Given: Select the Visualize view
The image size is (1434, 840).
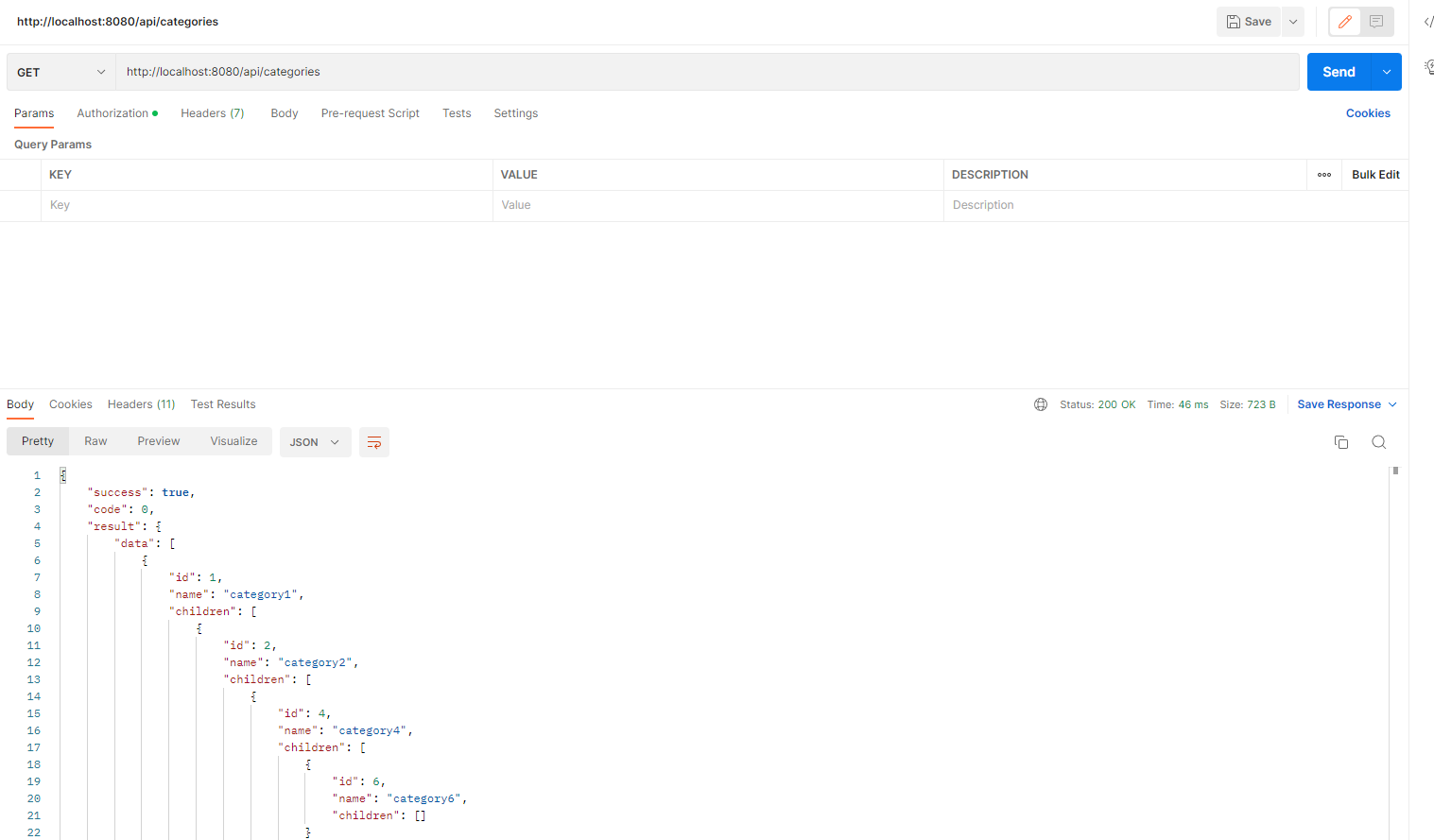Looking at the screenshot, I should coord(233,441).
